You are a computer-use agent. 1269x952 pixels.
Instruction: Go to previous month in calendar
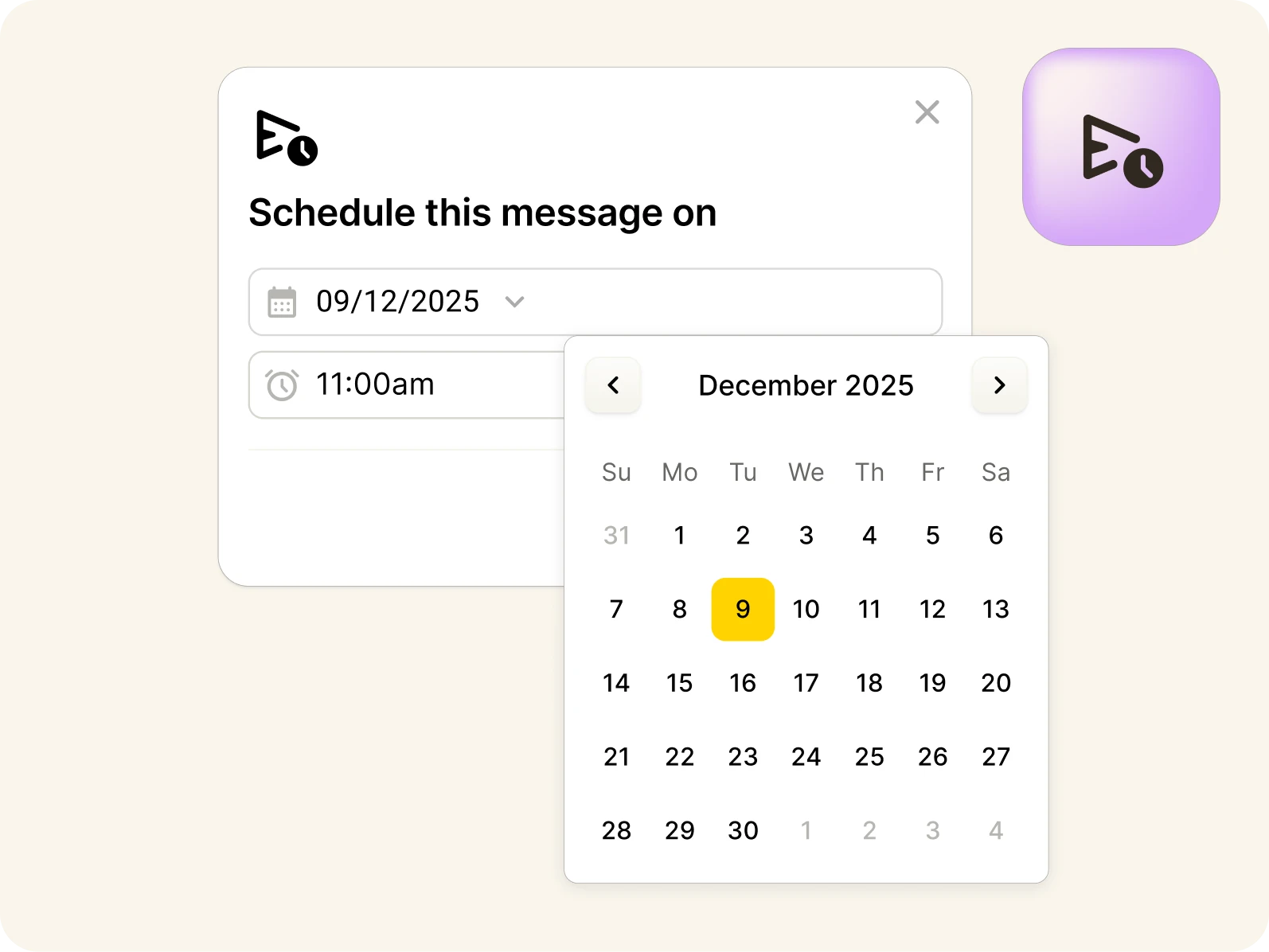(613, 385)
